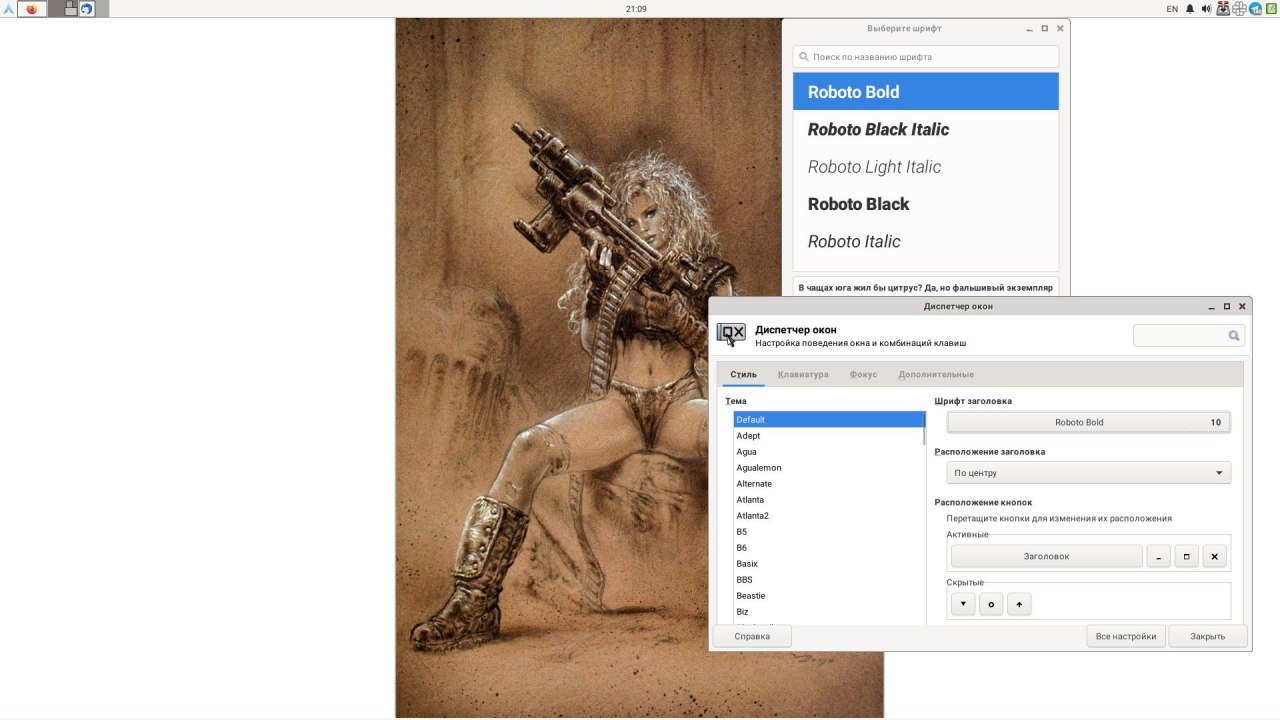Select the Alternate theme
This screenshot has width=1280, height=720.
pos(828,484)
